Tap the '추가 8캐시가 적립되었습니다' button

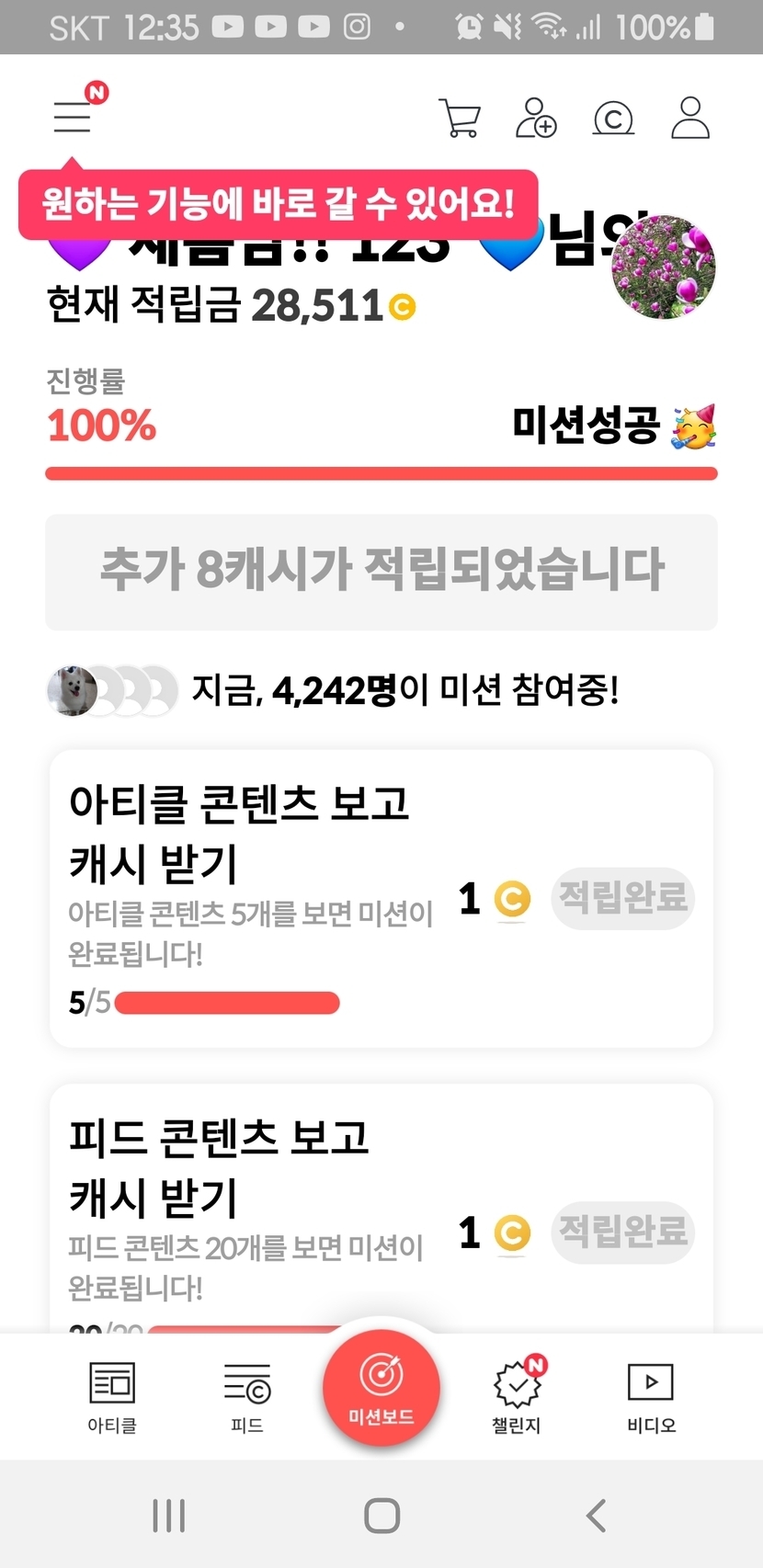click(x=381, y=572)
